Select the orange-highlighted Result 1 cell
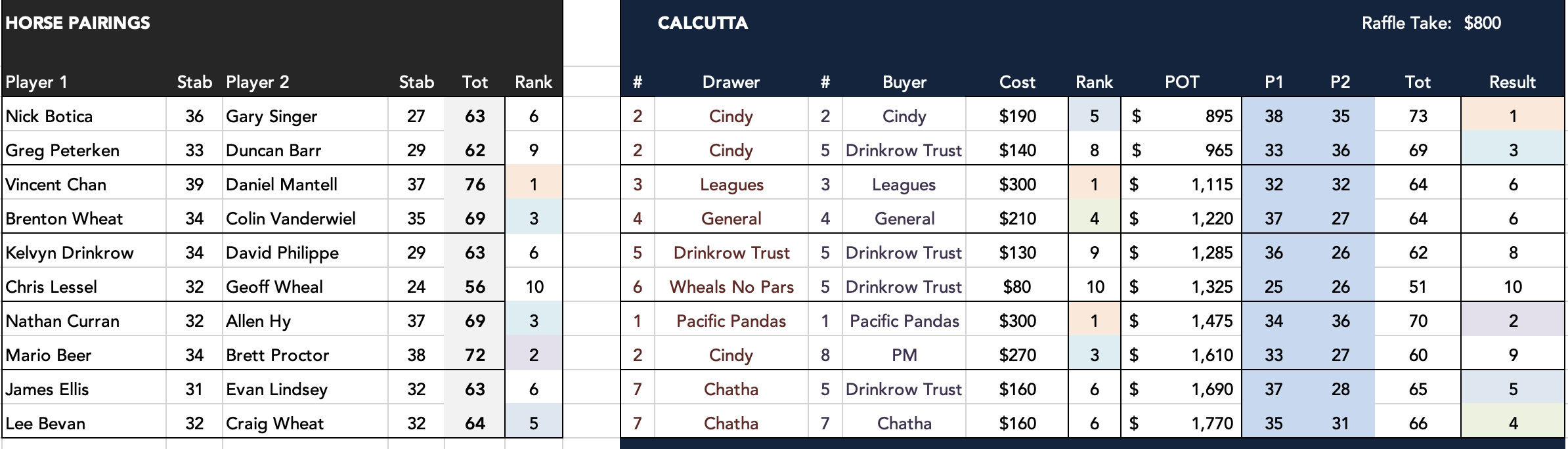This screenshot has width=1568, height=449. coord(1513,116)
